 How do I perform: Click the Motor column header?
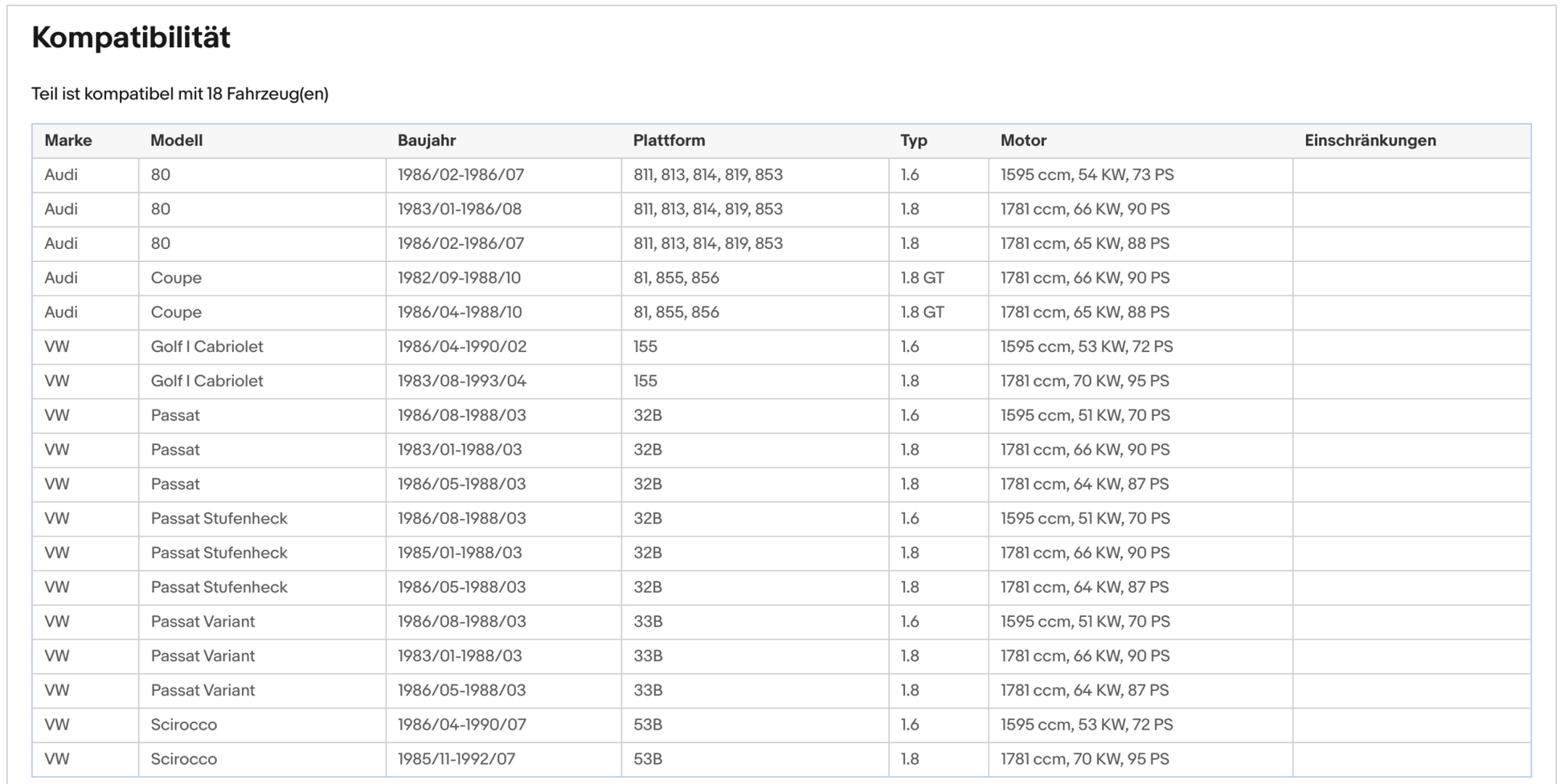point(1023,141)
